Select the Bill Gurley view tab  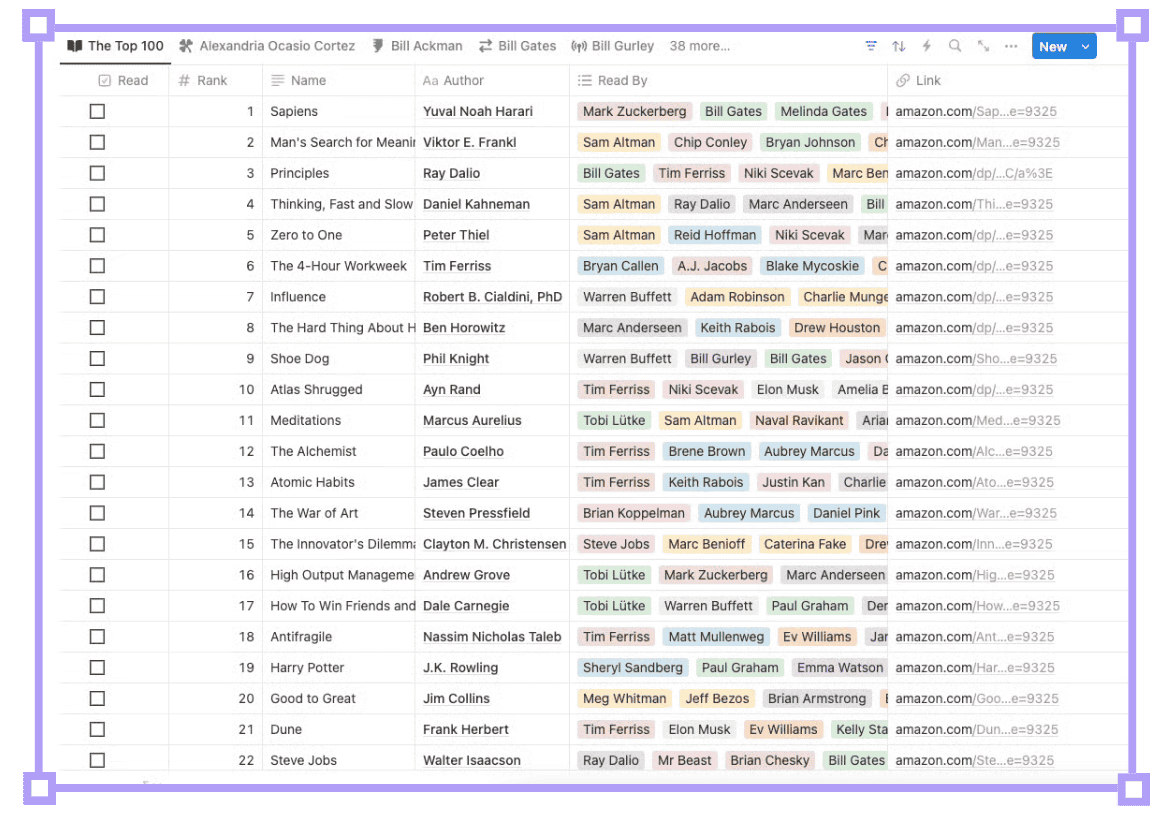point(612,46)
